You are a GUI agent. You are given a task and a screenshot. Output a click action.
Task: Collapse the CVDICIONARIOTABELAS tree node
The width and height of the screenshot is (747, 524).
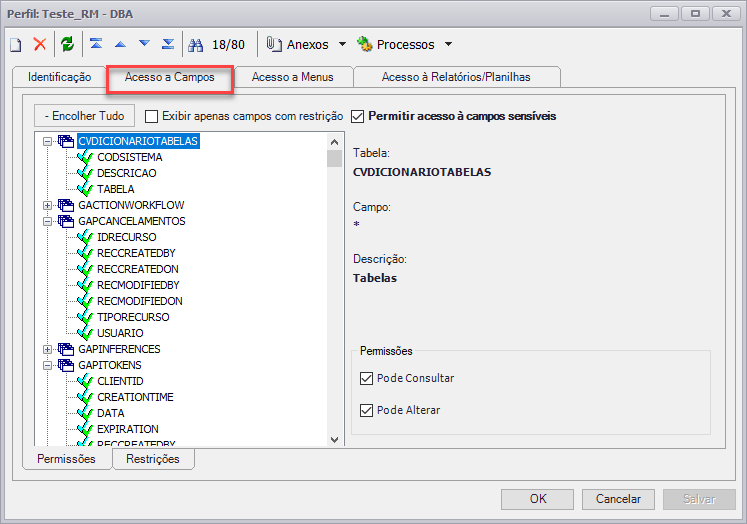[47, 141]
